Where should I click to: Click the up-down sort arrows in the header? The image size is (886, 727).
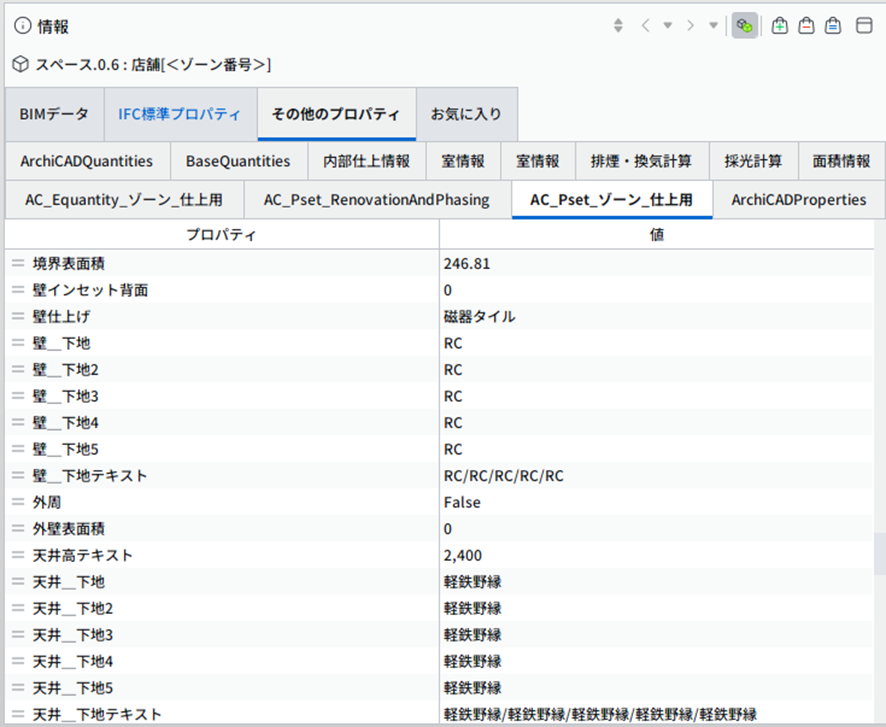pyautogui.click(x=618, y=25)
